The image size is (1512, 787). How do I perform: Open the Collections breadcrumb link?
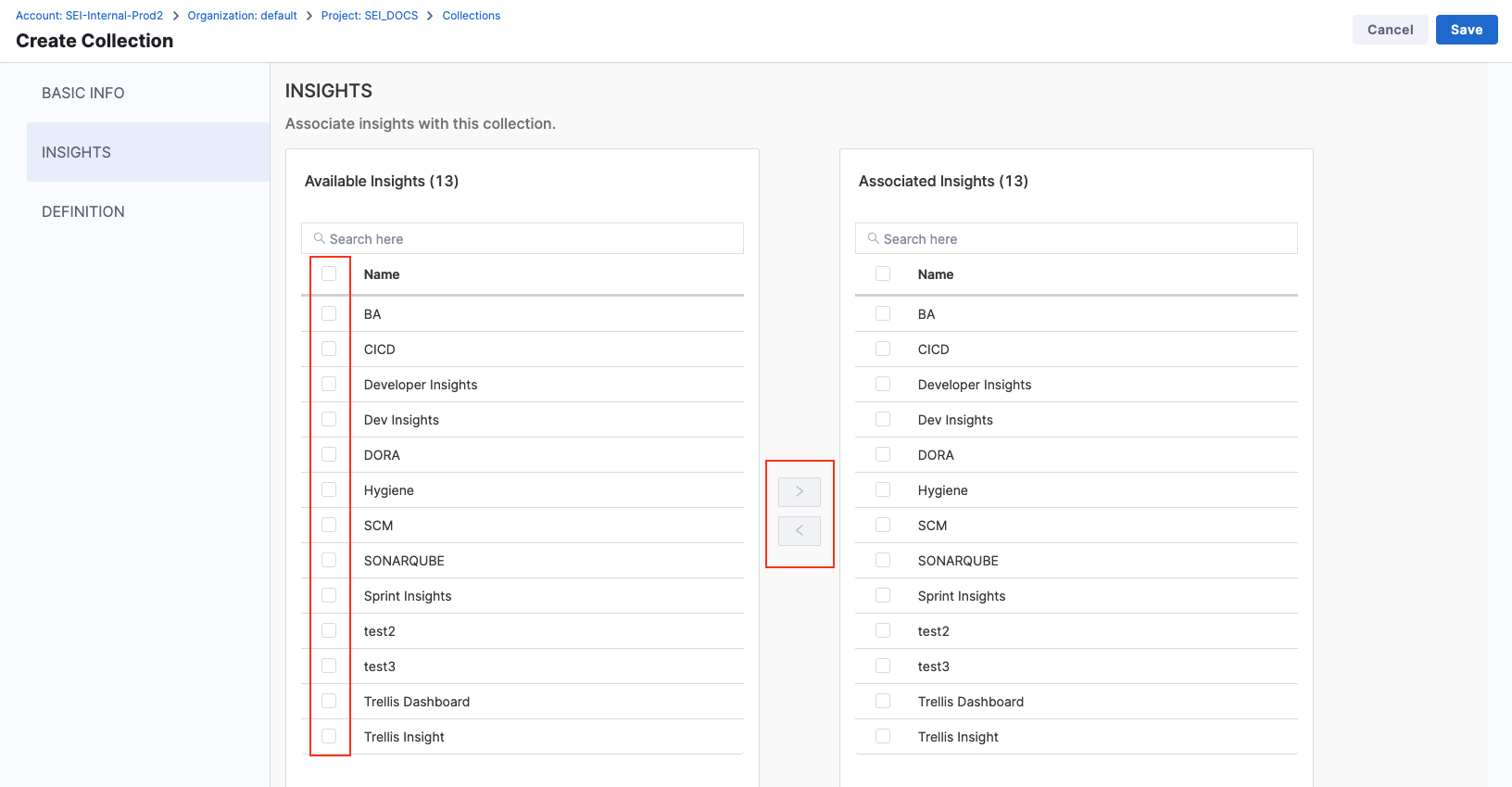(x=471, y=16)
